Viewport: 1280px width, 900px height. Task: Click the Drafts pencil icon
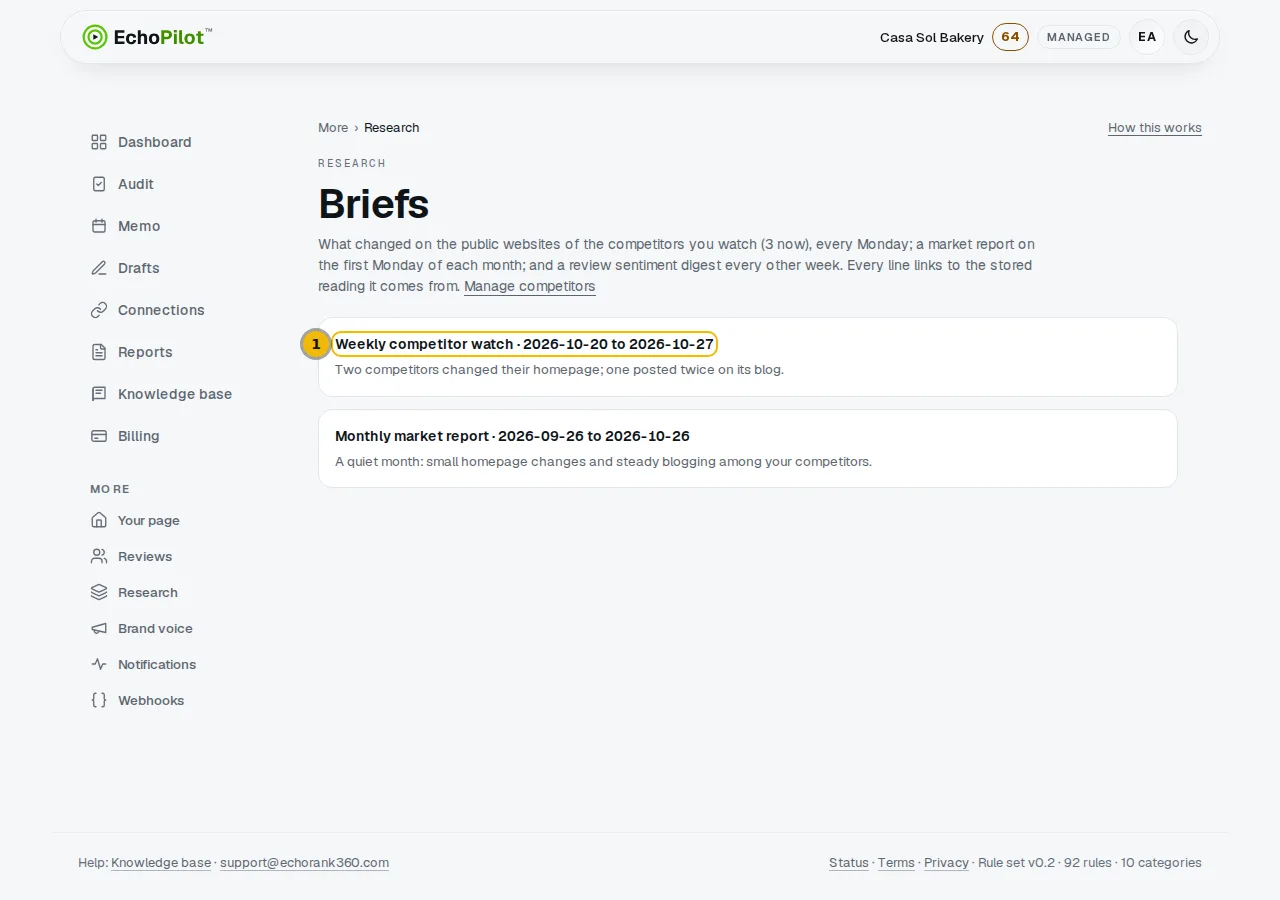99,268
